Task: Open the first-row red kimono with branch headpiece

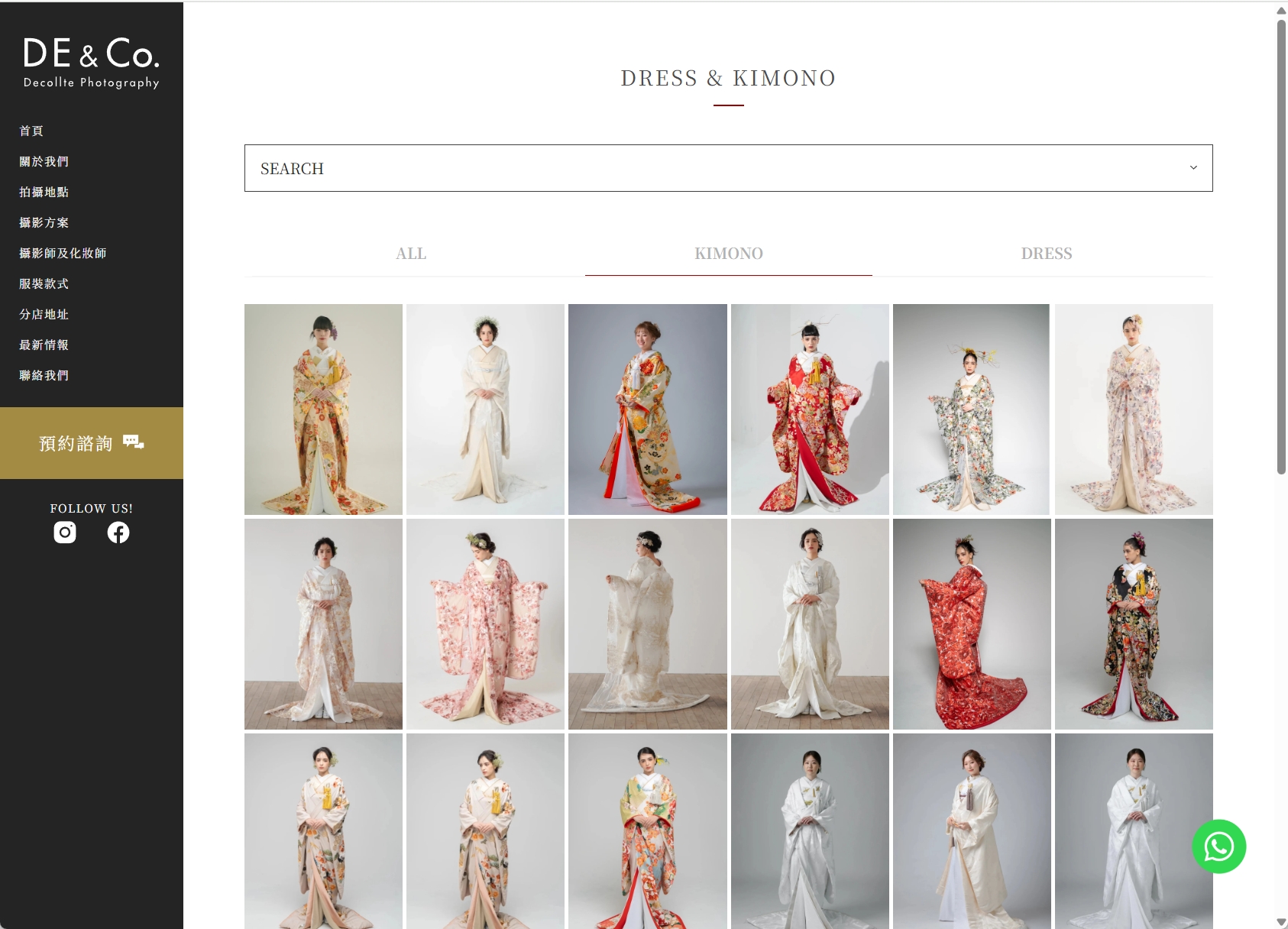Action: [x=810, y=409]
